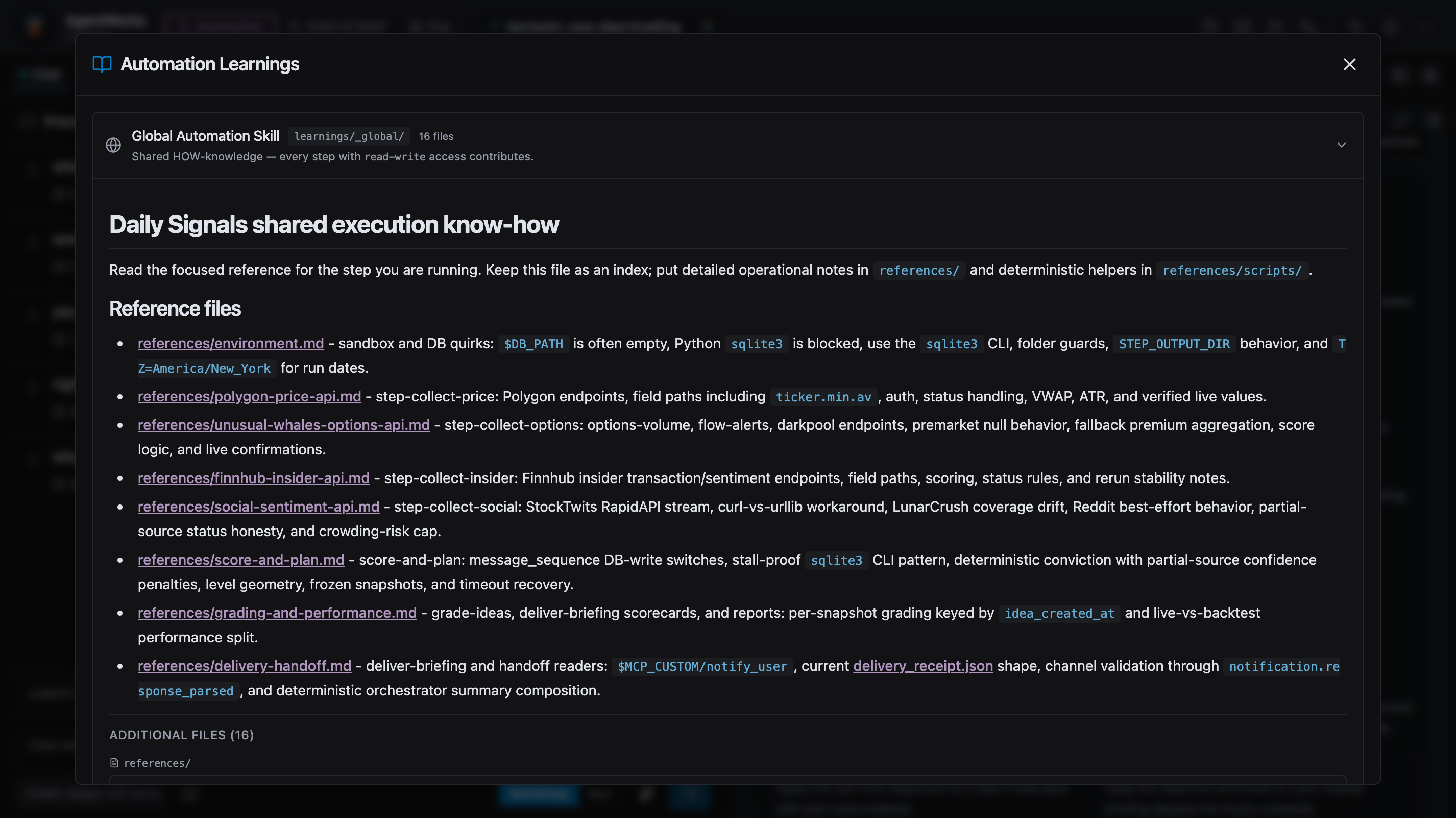
Task: Click the globe icon for Global Automation Skill
Action: point(113,146)
